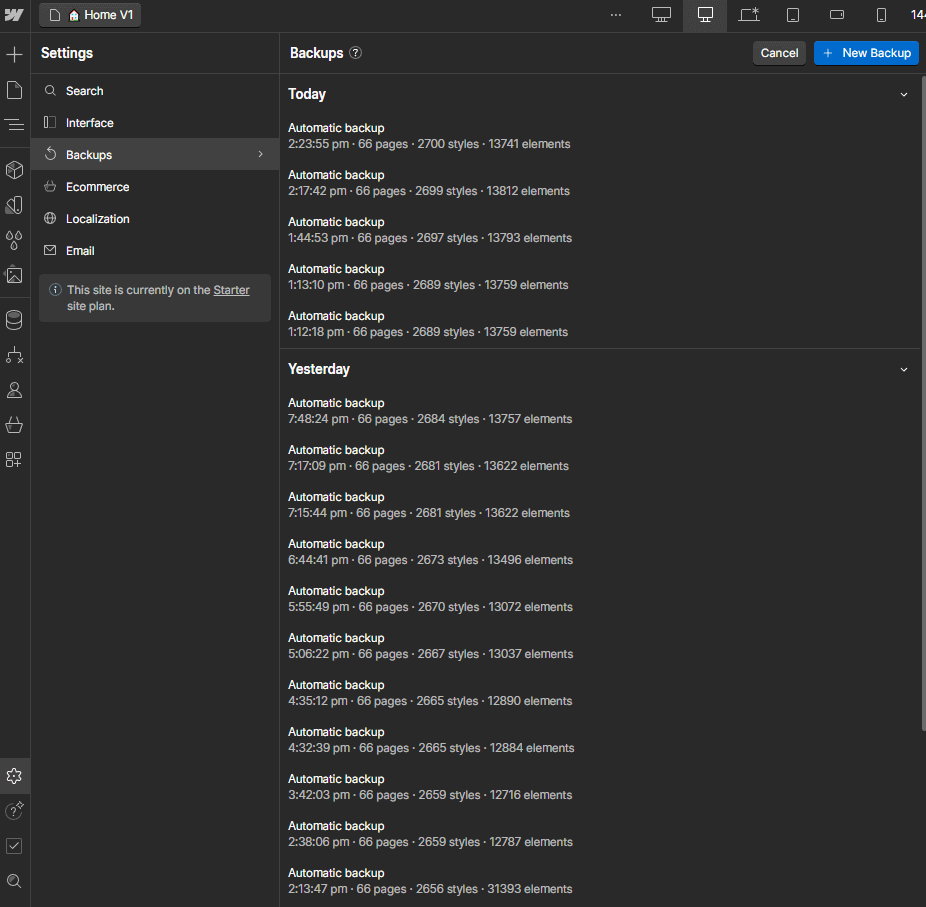Open the CMS Collections panel
Image resolution: width=926 pixels, height=907 pixels.
point(14,318)
